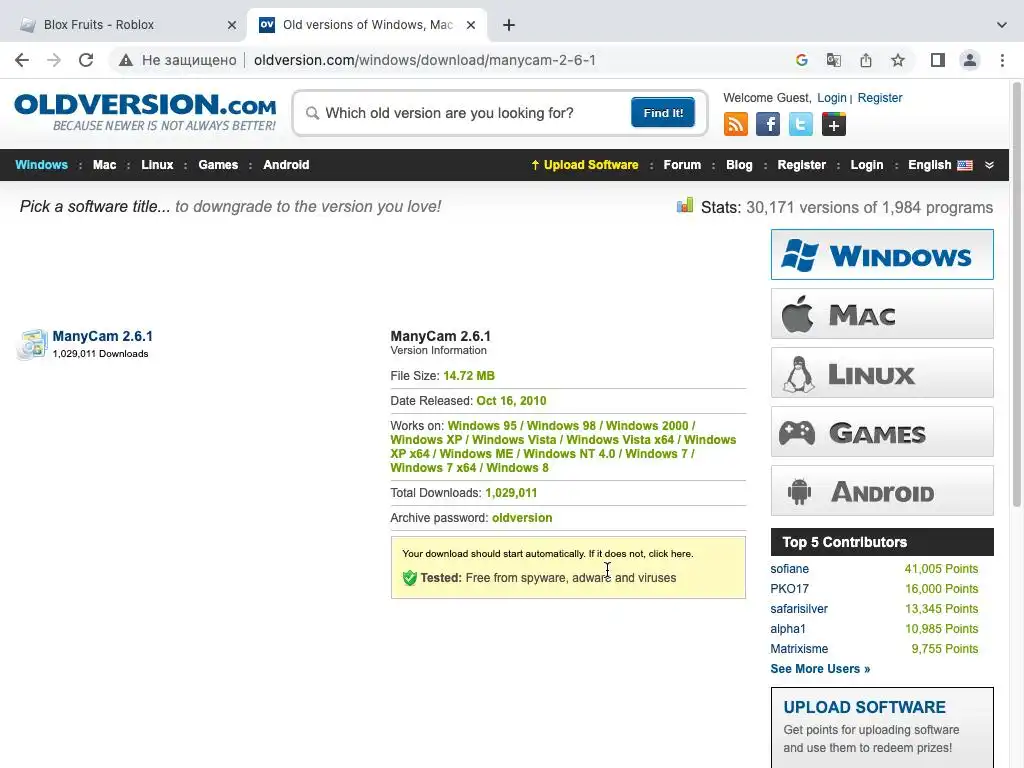This screenshot has width=1024, height=768.
Task: Go back to previous page
Action: pyautogui.click(x=22, y=60)
